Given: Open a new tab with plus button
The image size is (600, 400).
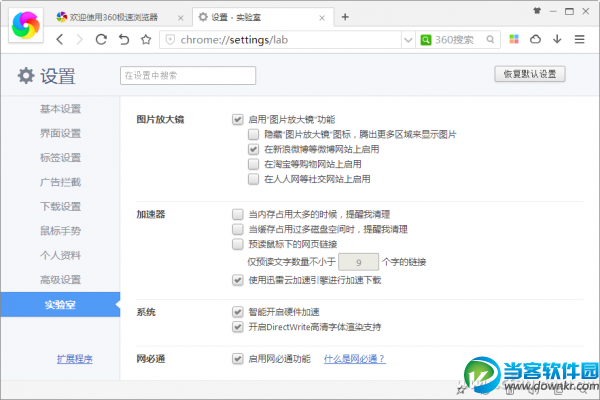Looking at the screenshot, I should coord(345,17).
